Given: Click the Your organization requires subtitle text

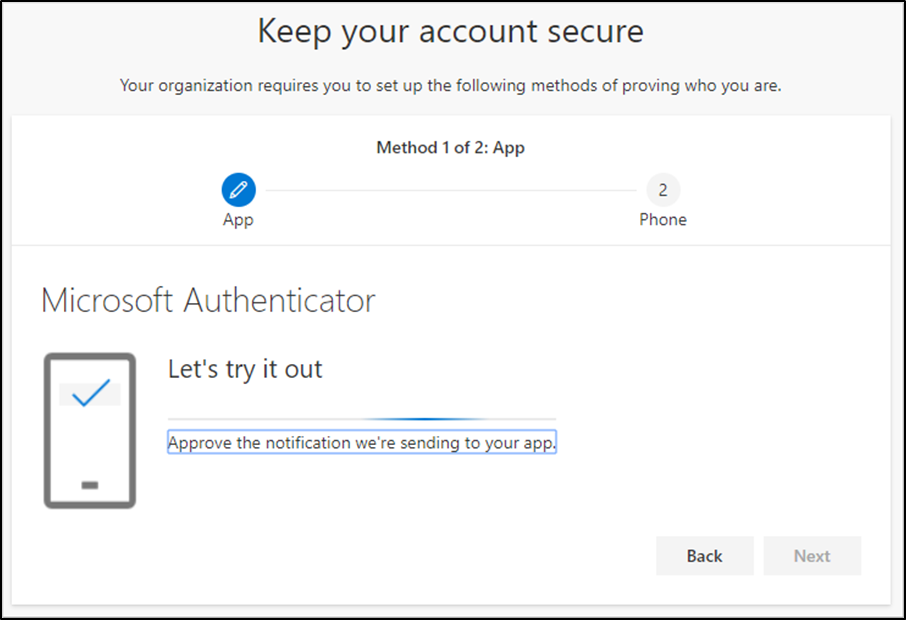Looking at the screenshot, I should click(450, 86).
